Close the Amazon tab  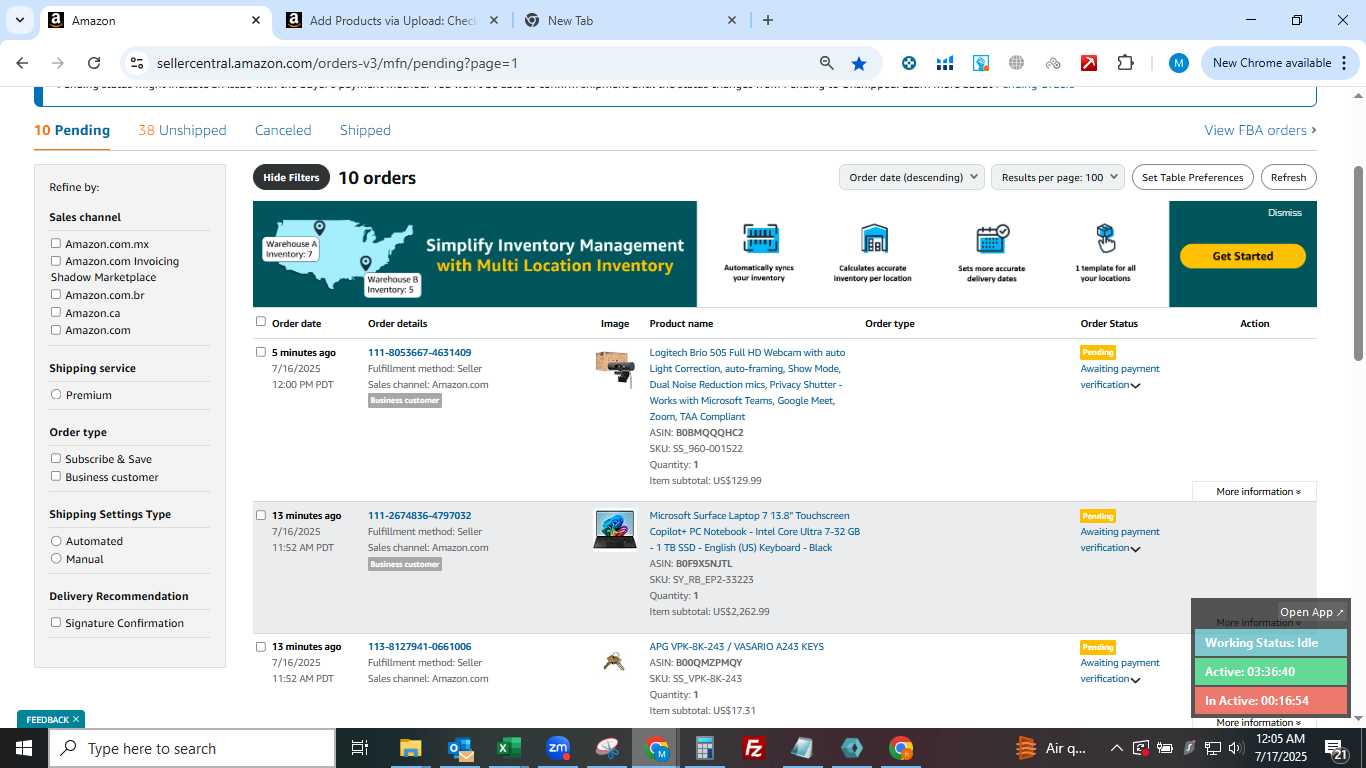[x=256, y=20]
